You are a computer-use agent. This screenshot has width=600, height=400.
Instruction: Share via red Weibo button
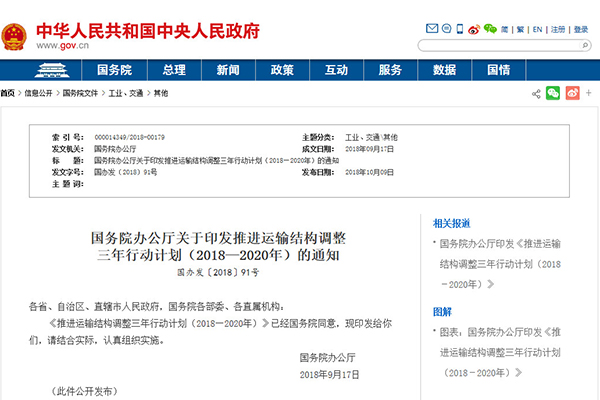click(x=572, y=93)
